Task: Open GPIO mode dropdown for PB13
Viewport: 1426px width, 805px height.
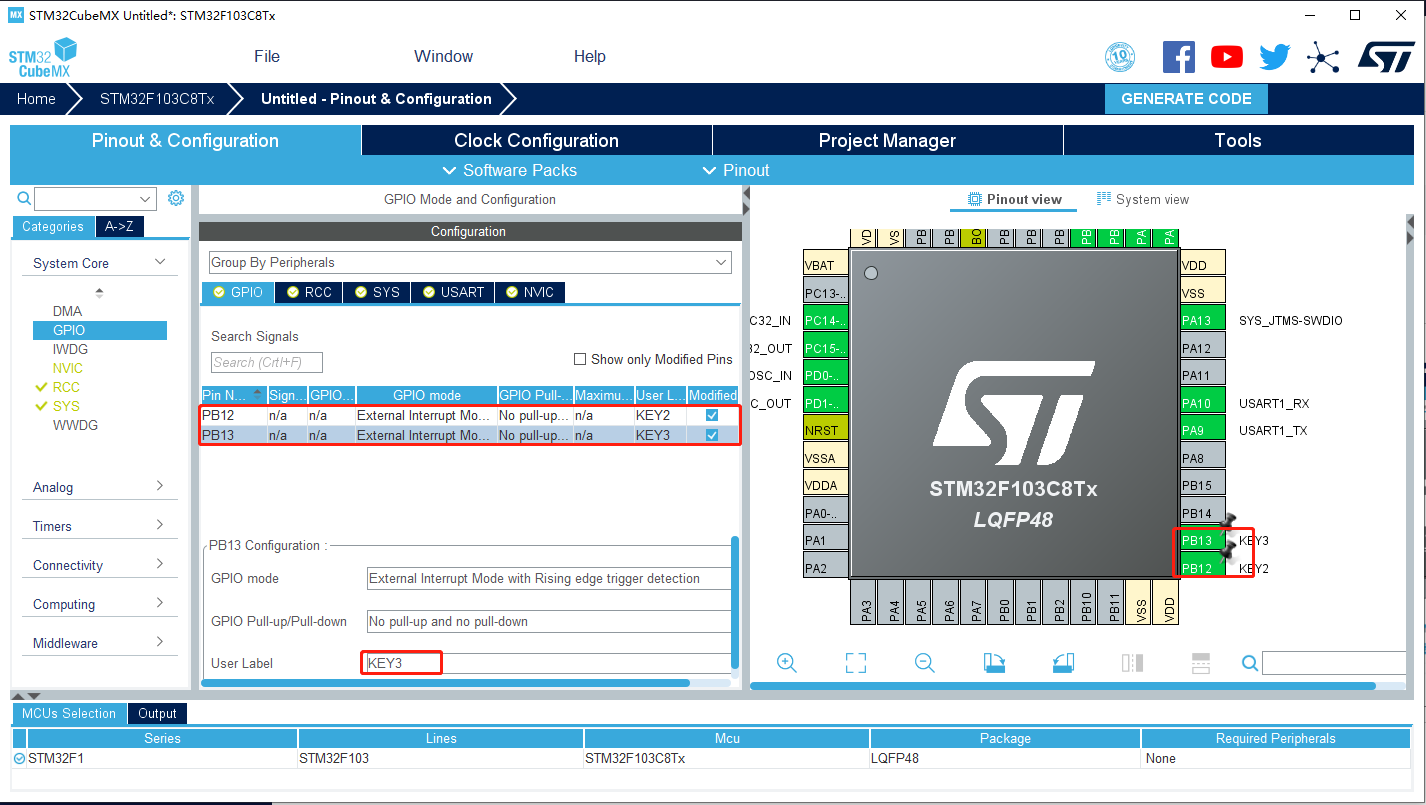Action: pos(549,578)
